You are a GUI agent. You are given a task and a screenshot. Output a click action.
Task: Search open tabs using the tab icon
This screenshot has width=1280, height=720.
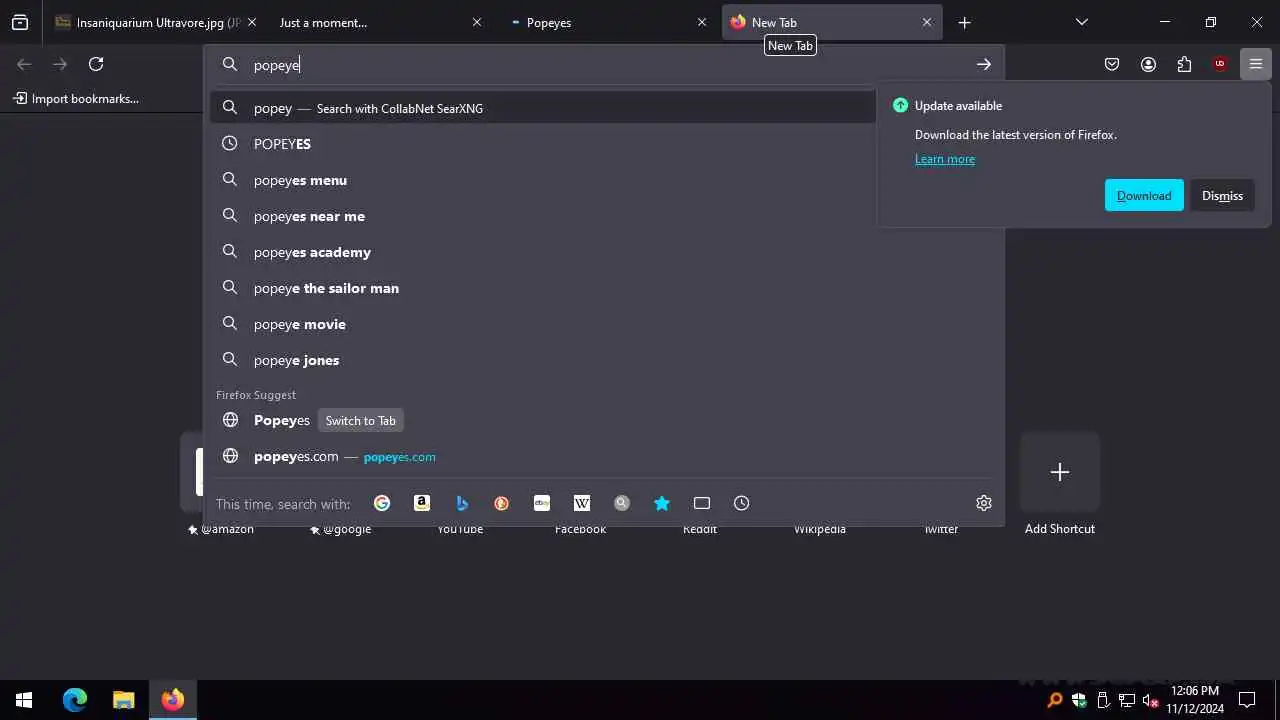[x=702, y=503]
